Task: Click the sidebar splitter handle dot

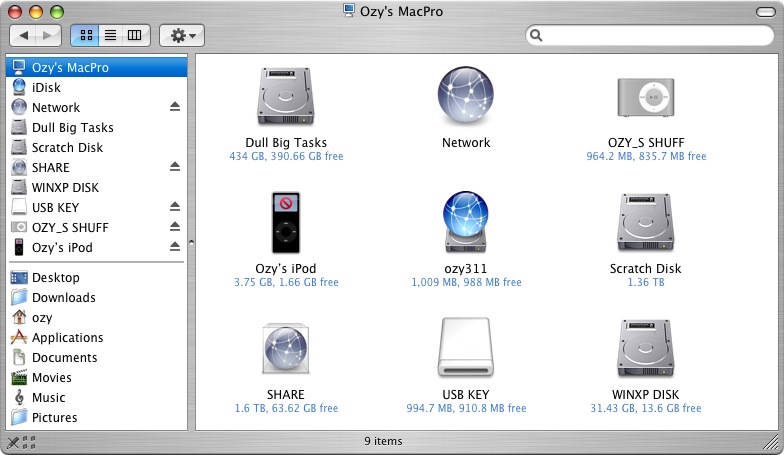Action: pos(192,242)
